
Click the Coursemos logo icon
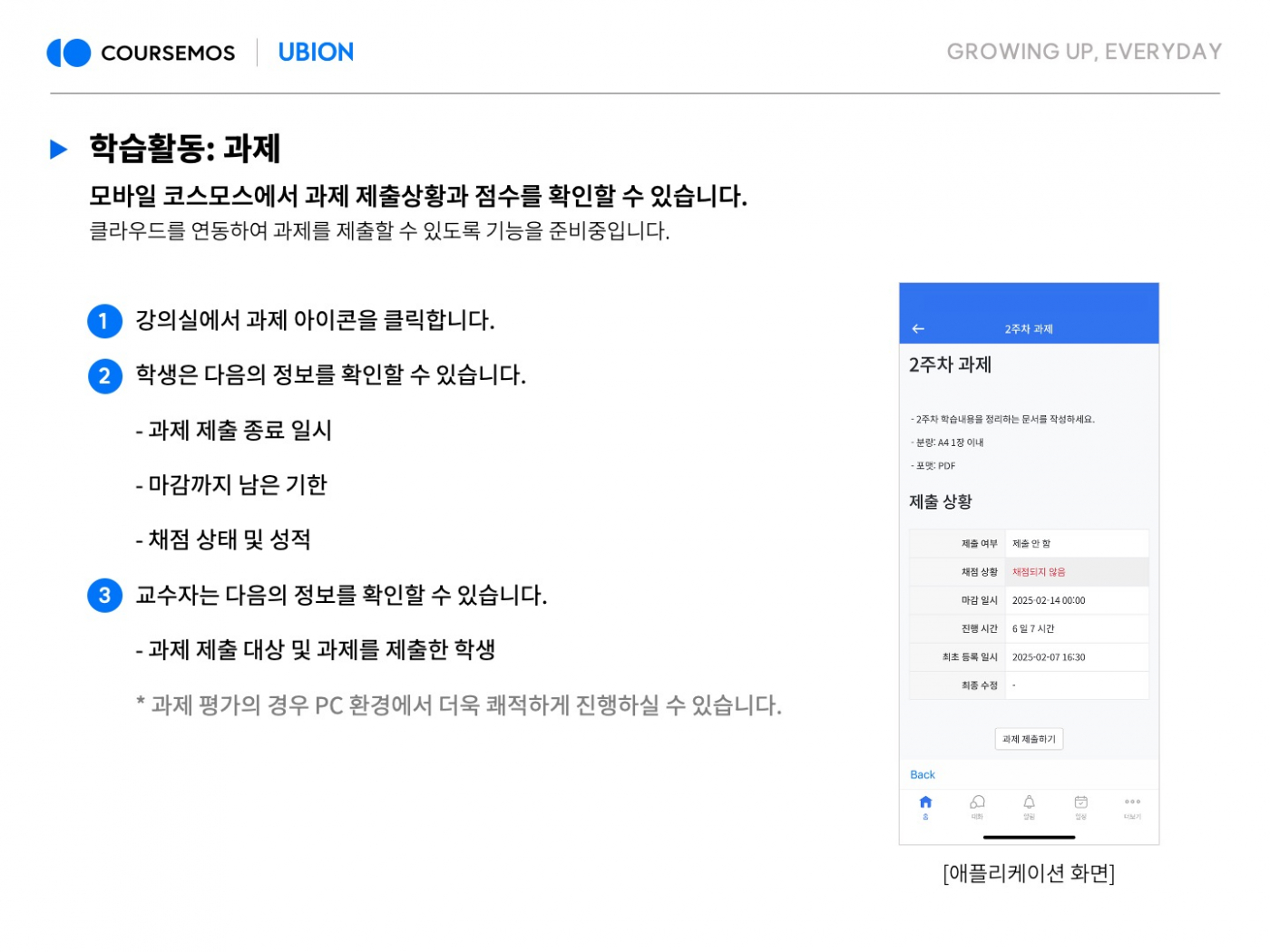(69, 53)
